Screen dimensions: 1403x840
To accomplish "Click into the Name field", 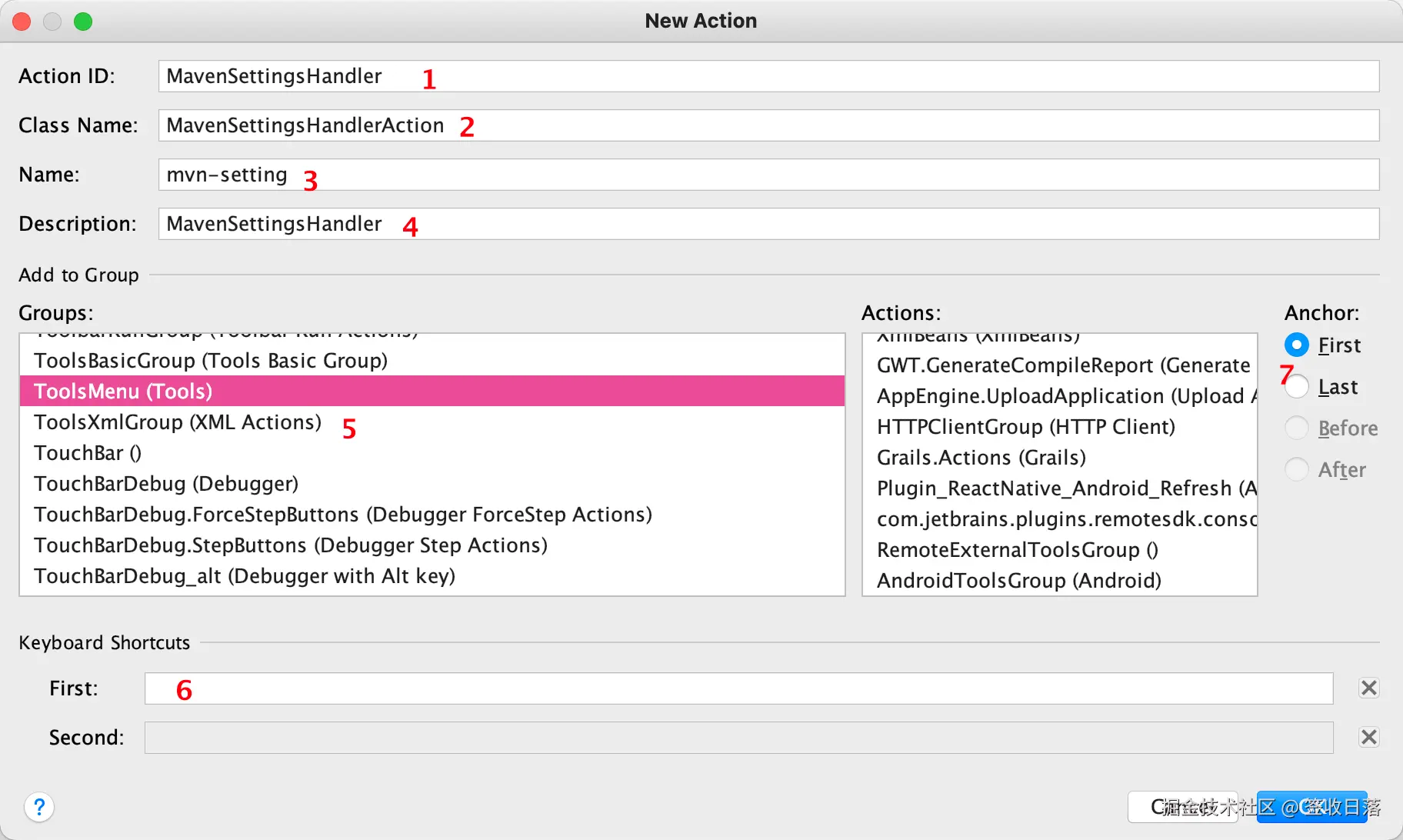I will pyautogui.click(x=768, y=175).
